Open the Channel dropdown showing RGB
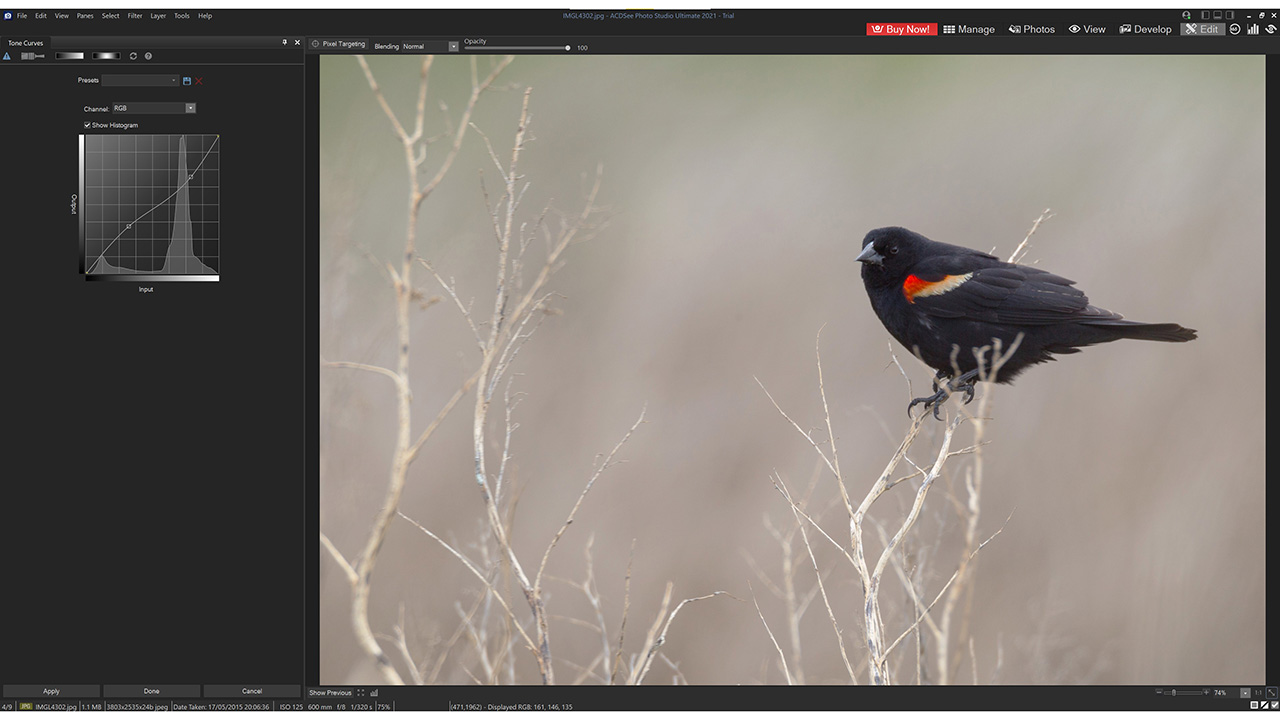This screenshot has width=1280, height=720. (x=191, y=108)
